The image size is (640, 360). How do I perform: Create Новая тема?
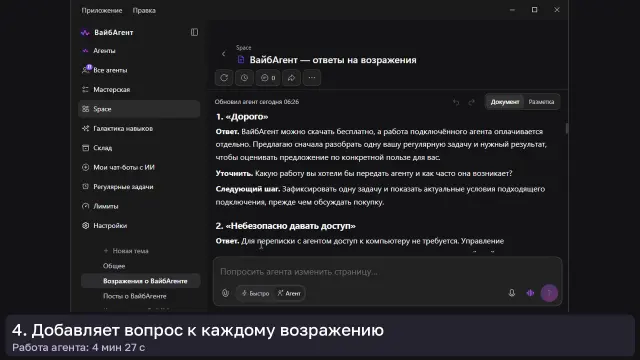tap(126, 251)
